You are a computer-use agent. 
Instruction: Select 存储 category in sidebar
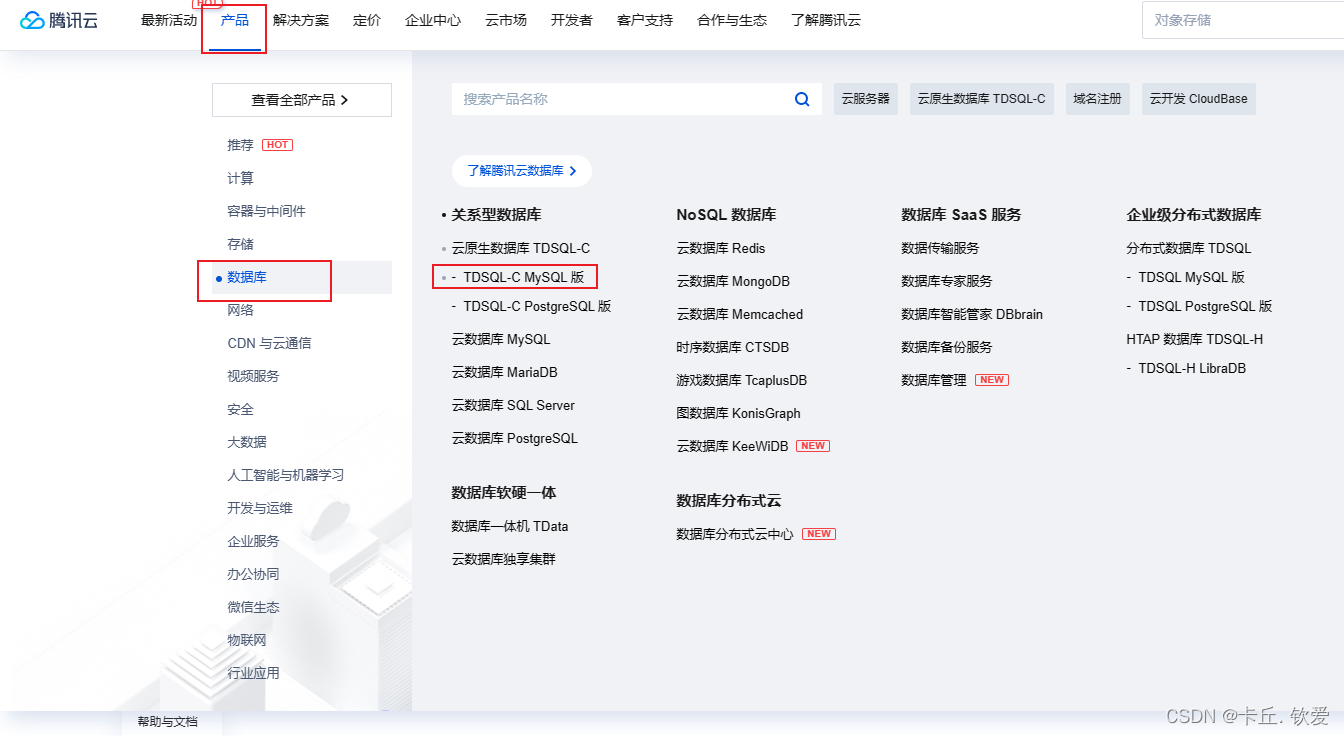click(240, 244)
